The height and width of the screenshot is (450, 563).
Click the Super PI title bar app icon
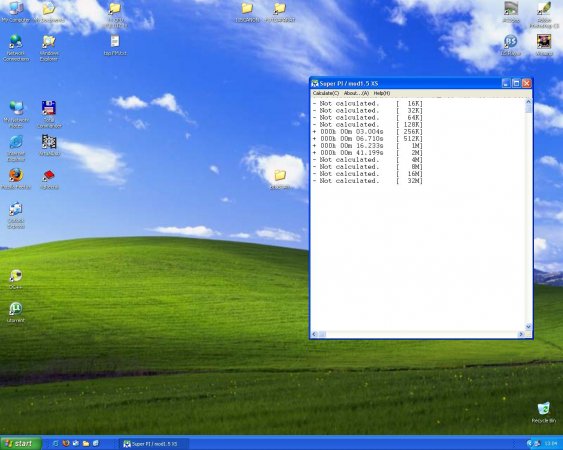point(315,84)
